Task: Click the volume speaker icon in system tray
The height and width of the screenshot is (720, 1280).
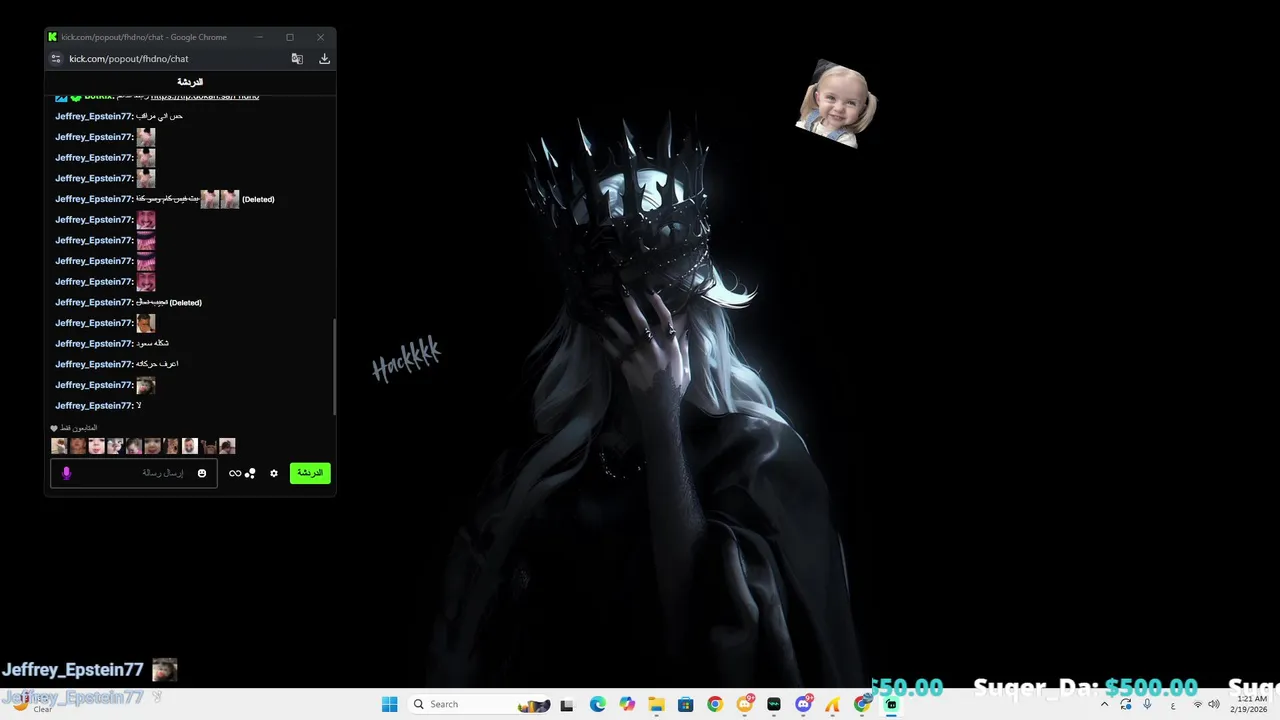Action: click(1214, 704)
